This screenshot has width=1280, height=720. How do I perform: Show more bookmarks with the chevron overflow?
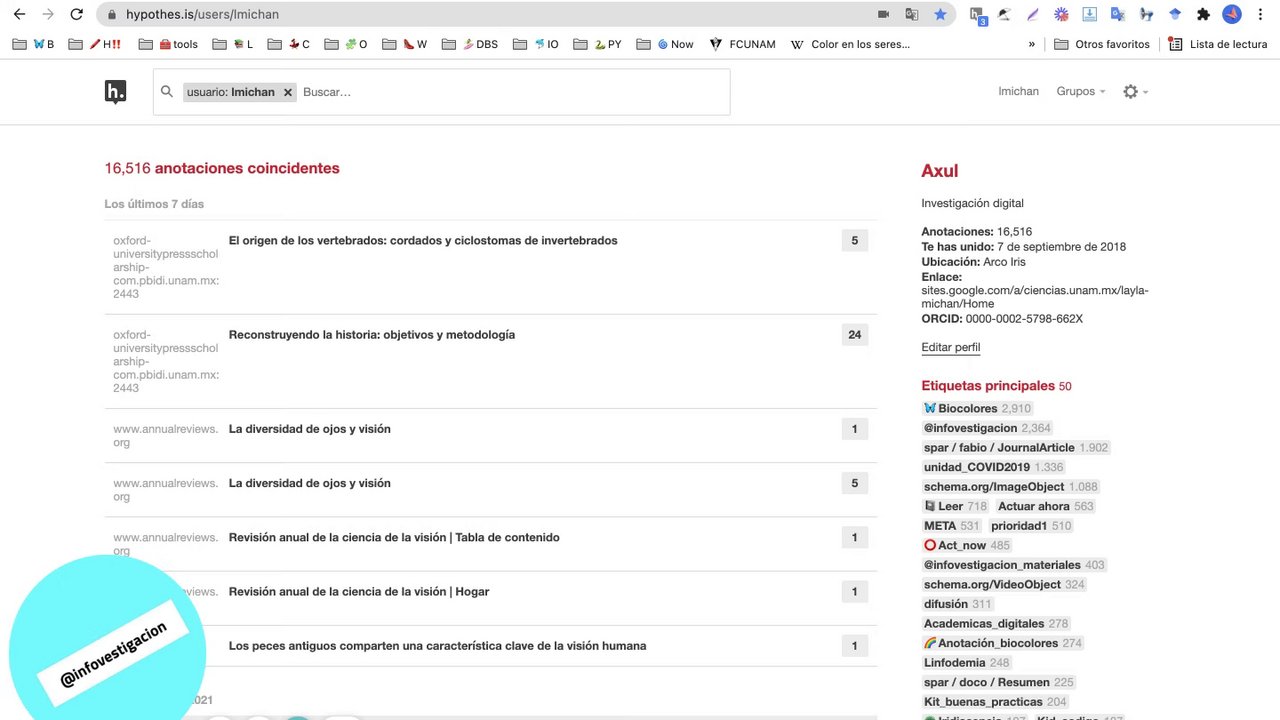coord(1032,44)
